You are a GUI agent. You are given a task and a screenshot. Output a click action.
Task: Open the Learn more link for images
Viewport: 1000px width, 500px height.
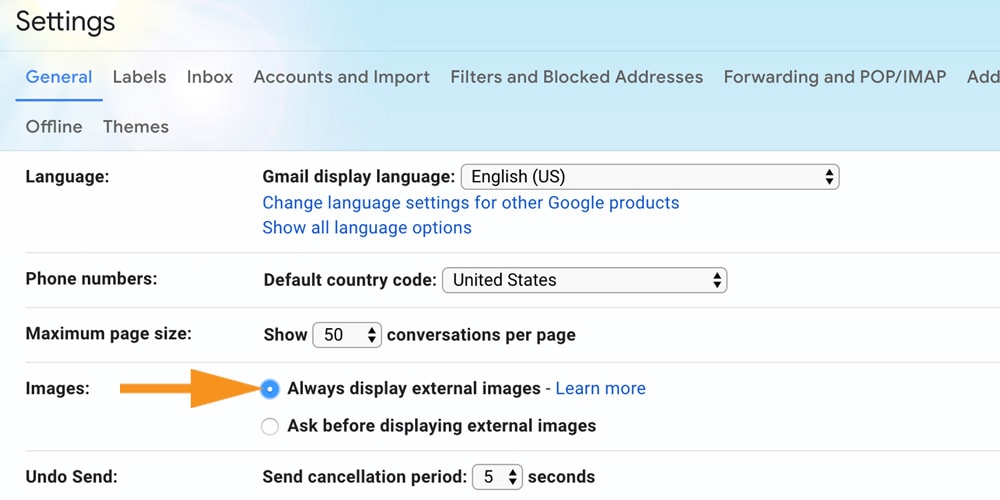[600, 389]
